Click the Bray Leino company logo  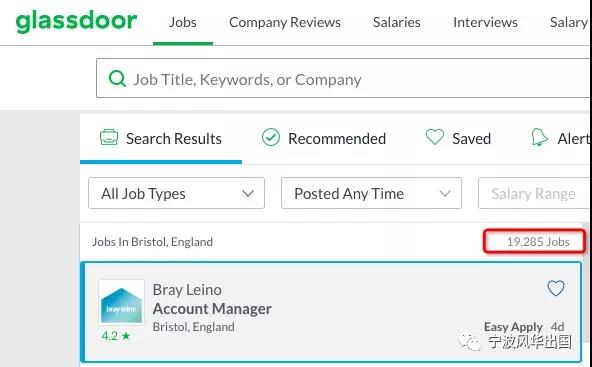121,302
